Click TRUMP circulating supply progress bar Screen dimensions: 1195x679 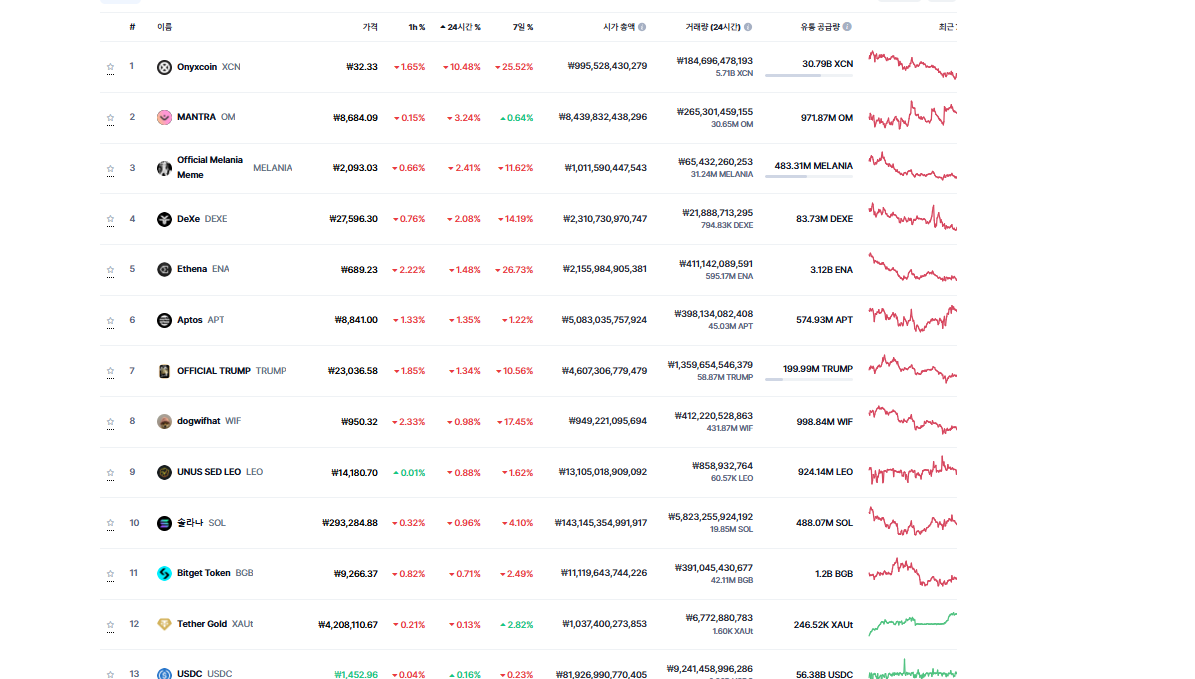[x=809, y=380]
